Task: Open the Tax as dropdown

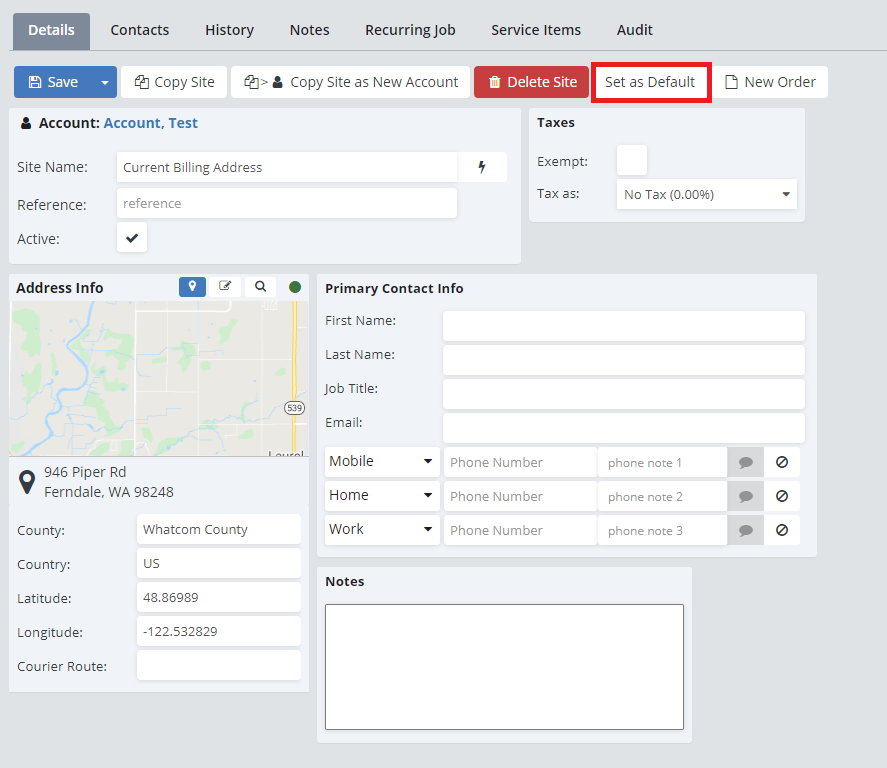Action: tap(706, 195)
